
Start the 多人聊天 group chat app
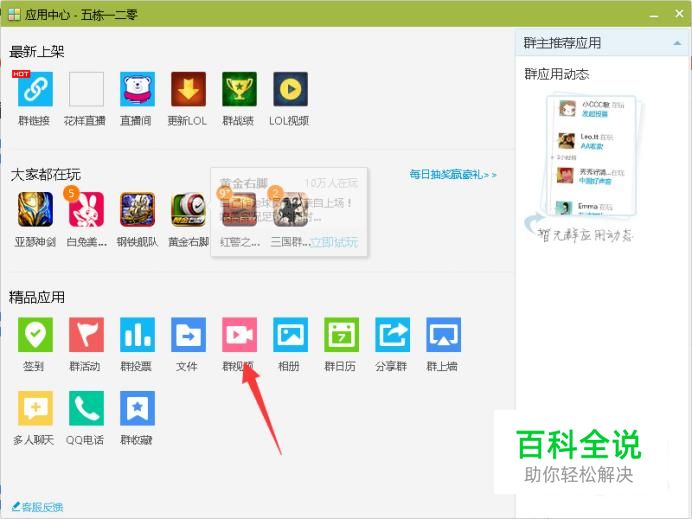click(x=35, y=408)
